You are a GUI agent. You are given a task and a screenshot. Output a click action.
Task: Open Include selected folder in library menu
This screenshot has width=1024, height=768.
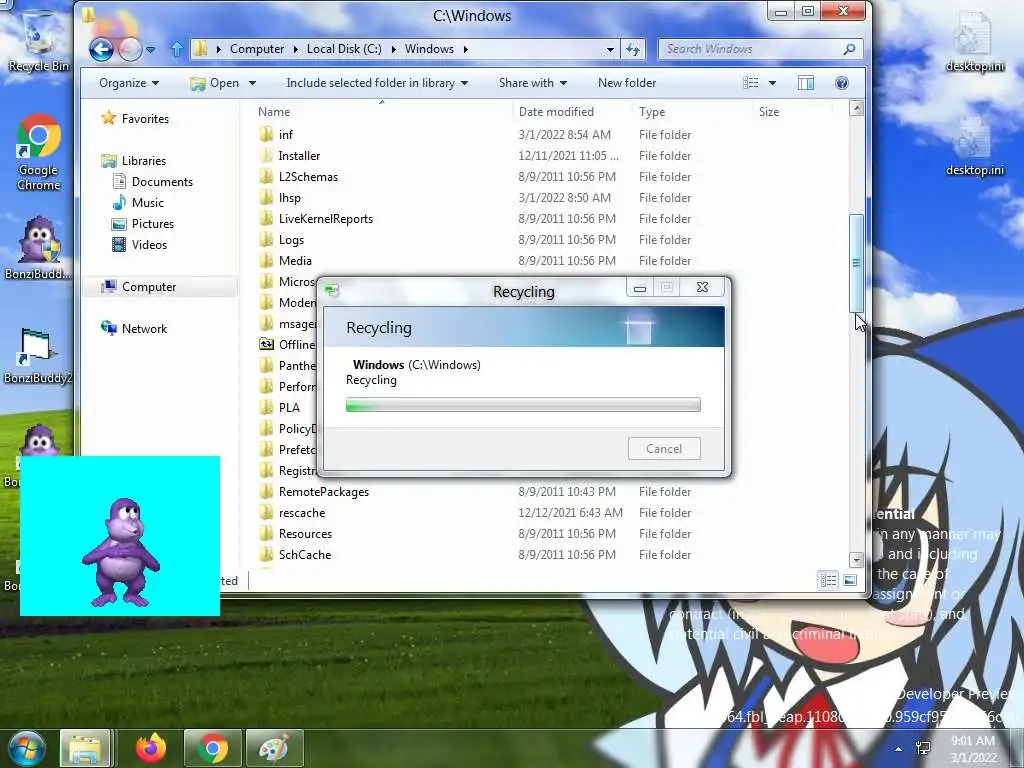(x=377, y=83)
